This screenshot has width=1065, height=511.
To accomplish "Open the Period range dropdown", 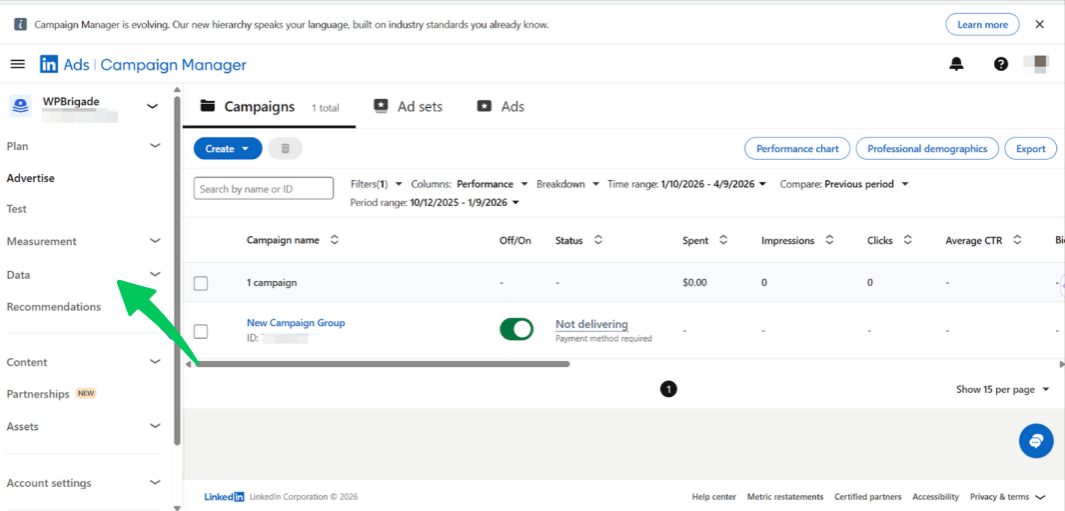I will click(x=435, y=202).
